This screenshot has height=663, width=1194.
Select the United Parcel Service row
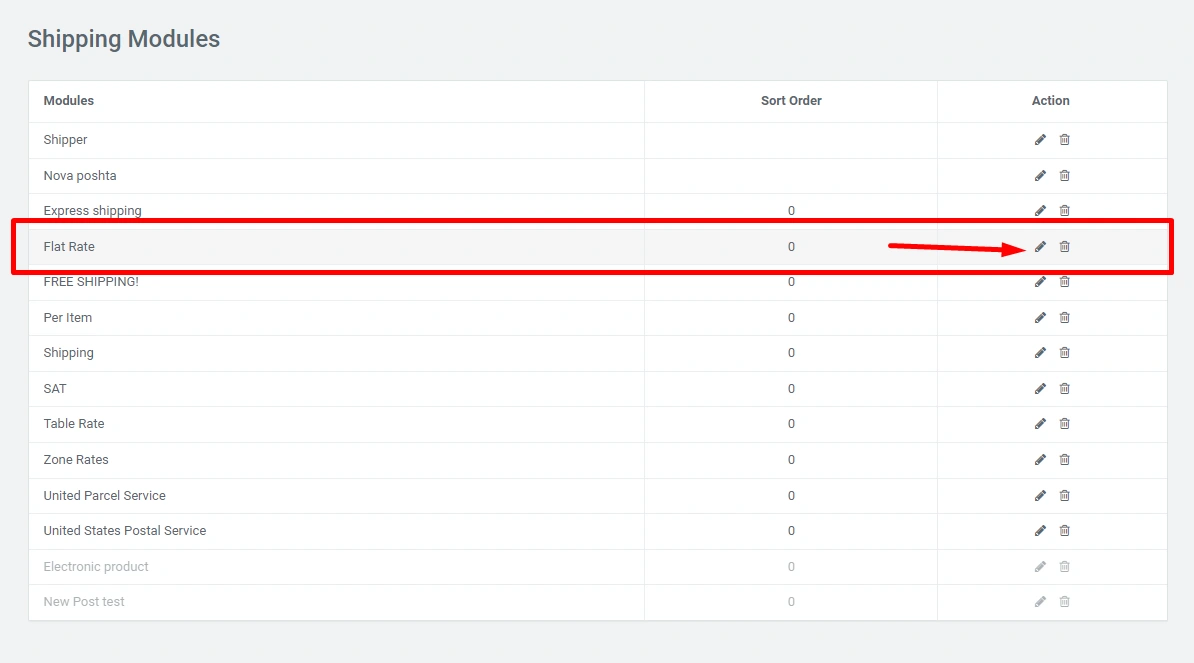105,496
